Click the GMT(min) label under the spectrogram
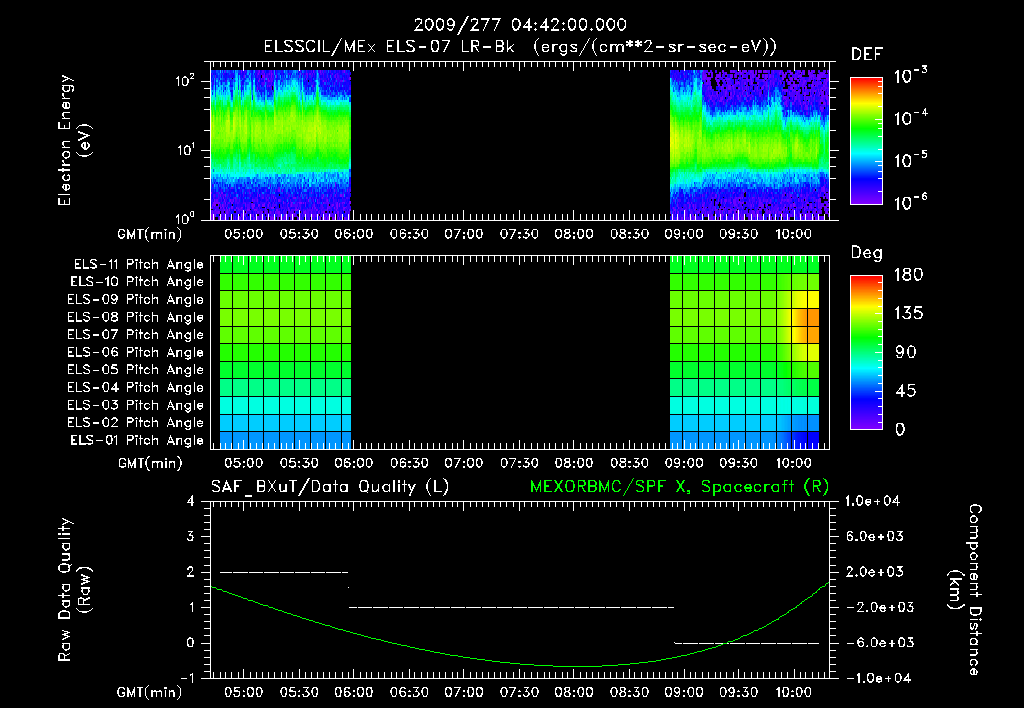 point(150,234)
